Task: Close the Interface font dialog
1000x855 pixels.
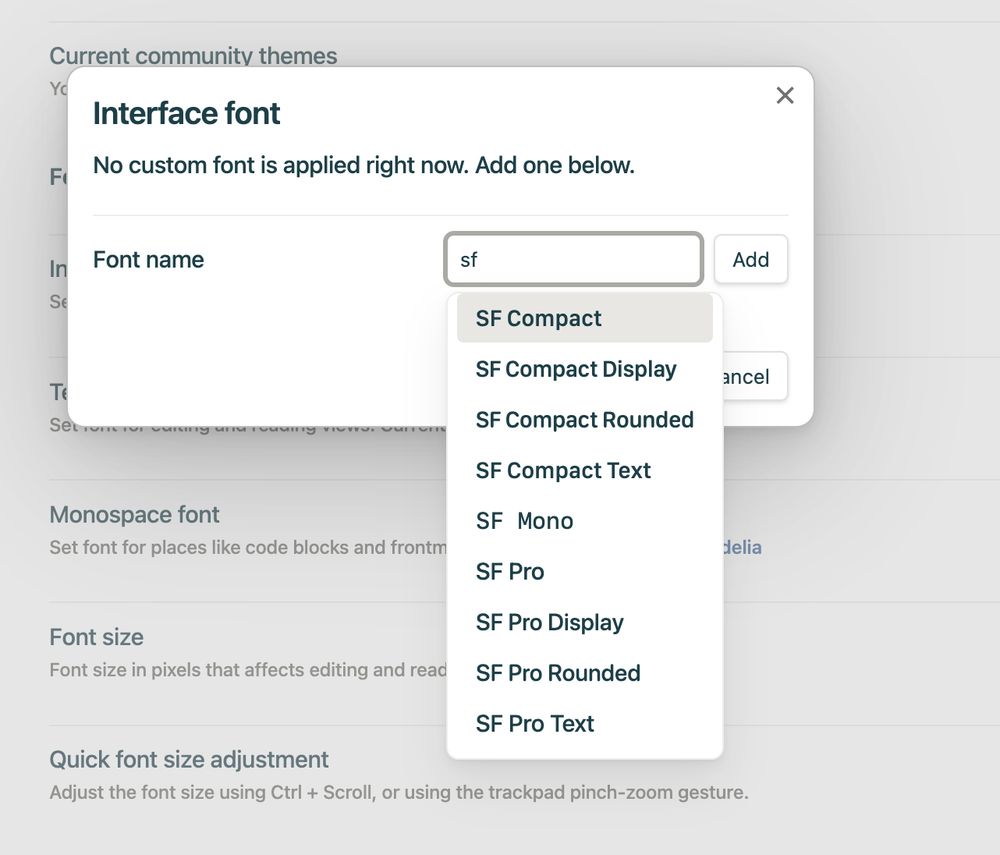Action: pyautogui.click(x=785, y=96)
